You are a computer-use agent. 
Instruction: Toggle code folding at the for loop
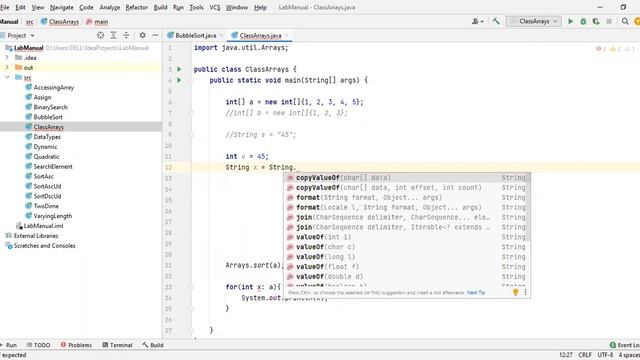pos(191,287)
